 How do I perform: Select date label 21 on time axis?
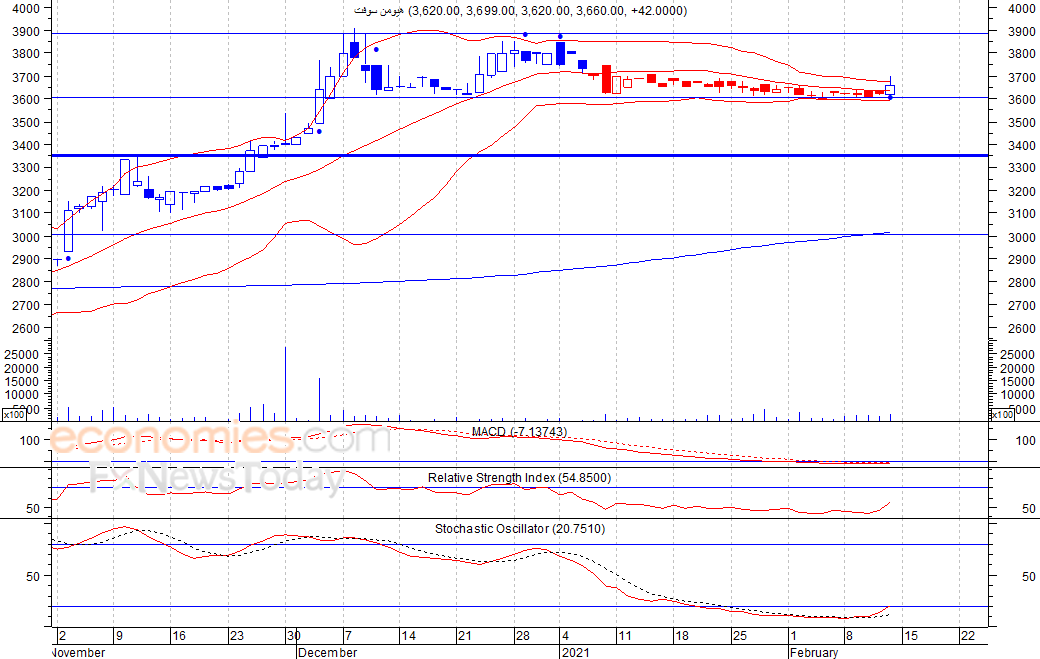[465, 636]
